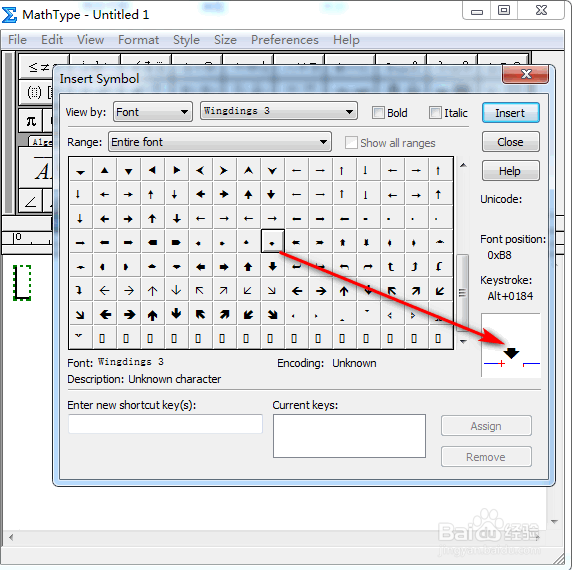Click the symbol grid scroll-down arrow
The height and width of the screenshot is (570, 572).
pyautogui.click(x=463, y=341)
